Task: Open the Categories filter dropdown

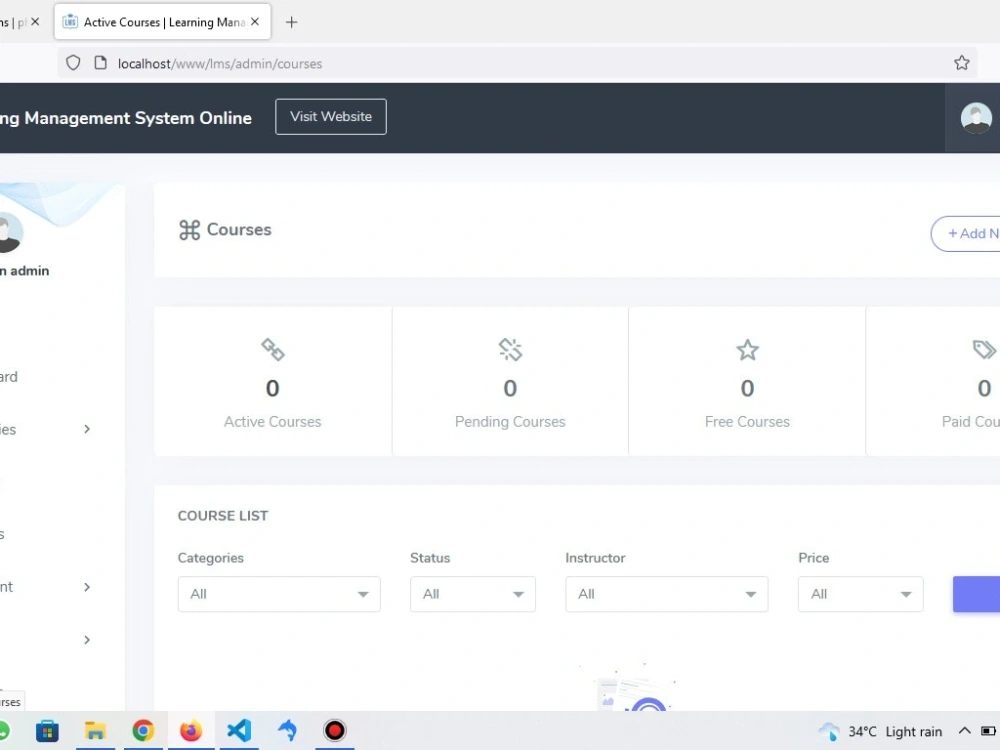Action: [x=279, y=594]
